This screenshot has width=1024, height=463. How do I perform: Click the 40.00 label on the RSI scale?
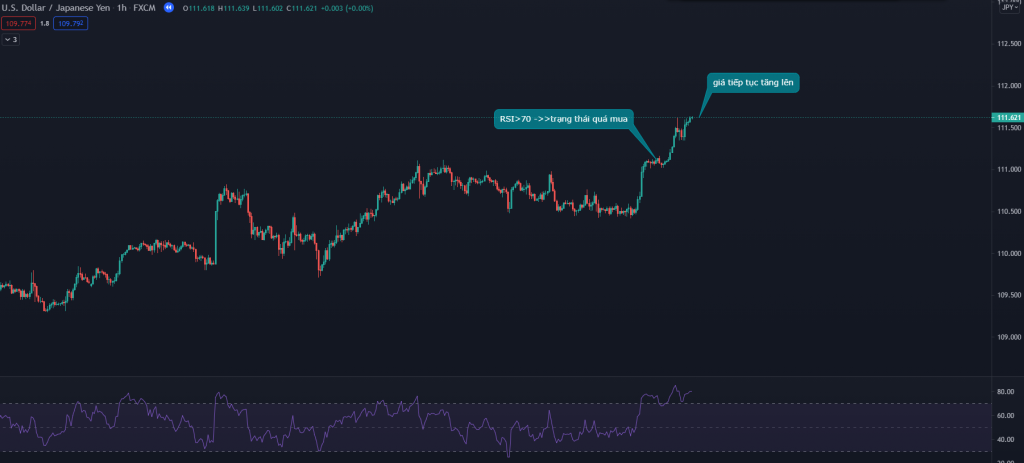click(1006, 439)
